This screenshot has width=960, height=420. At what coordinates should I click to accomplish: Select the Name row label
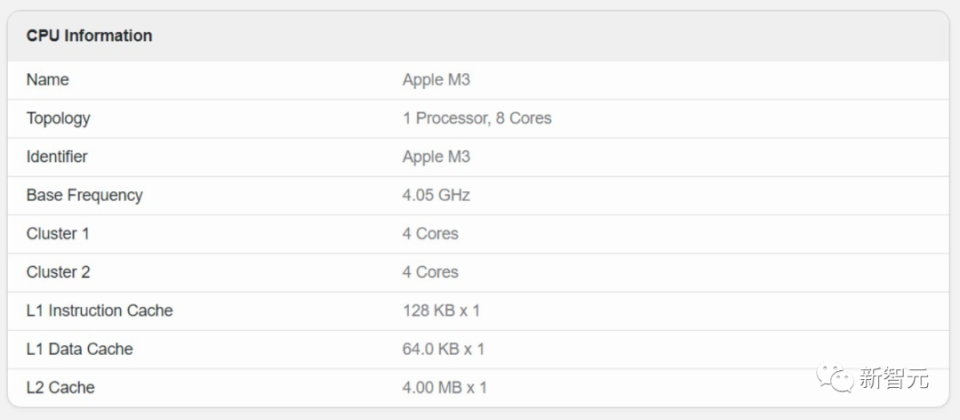tap(47, 80)
